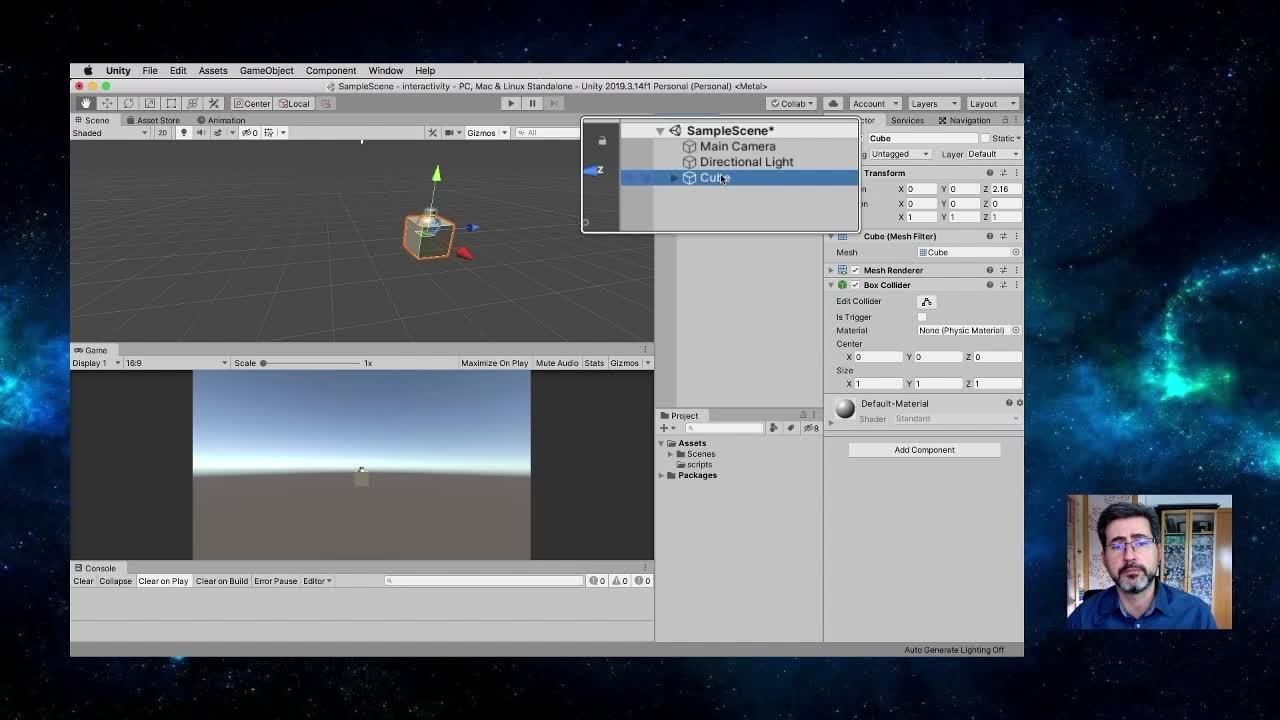This screenshot has height=720, width=1280.
Task: Open the console Editor dropdown
Action: 317,581
